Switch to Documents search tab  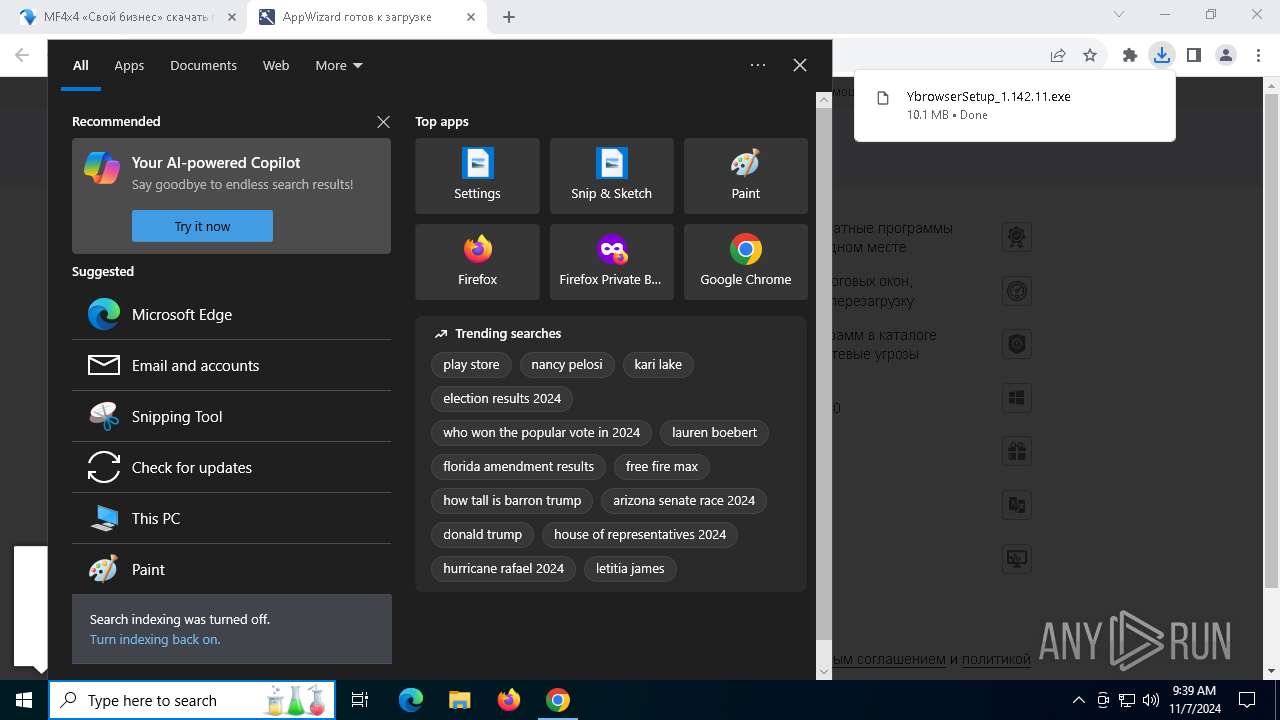coord(203,65)
